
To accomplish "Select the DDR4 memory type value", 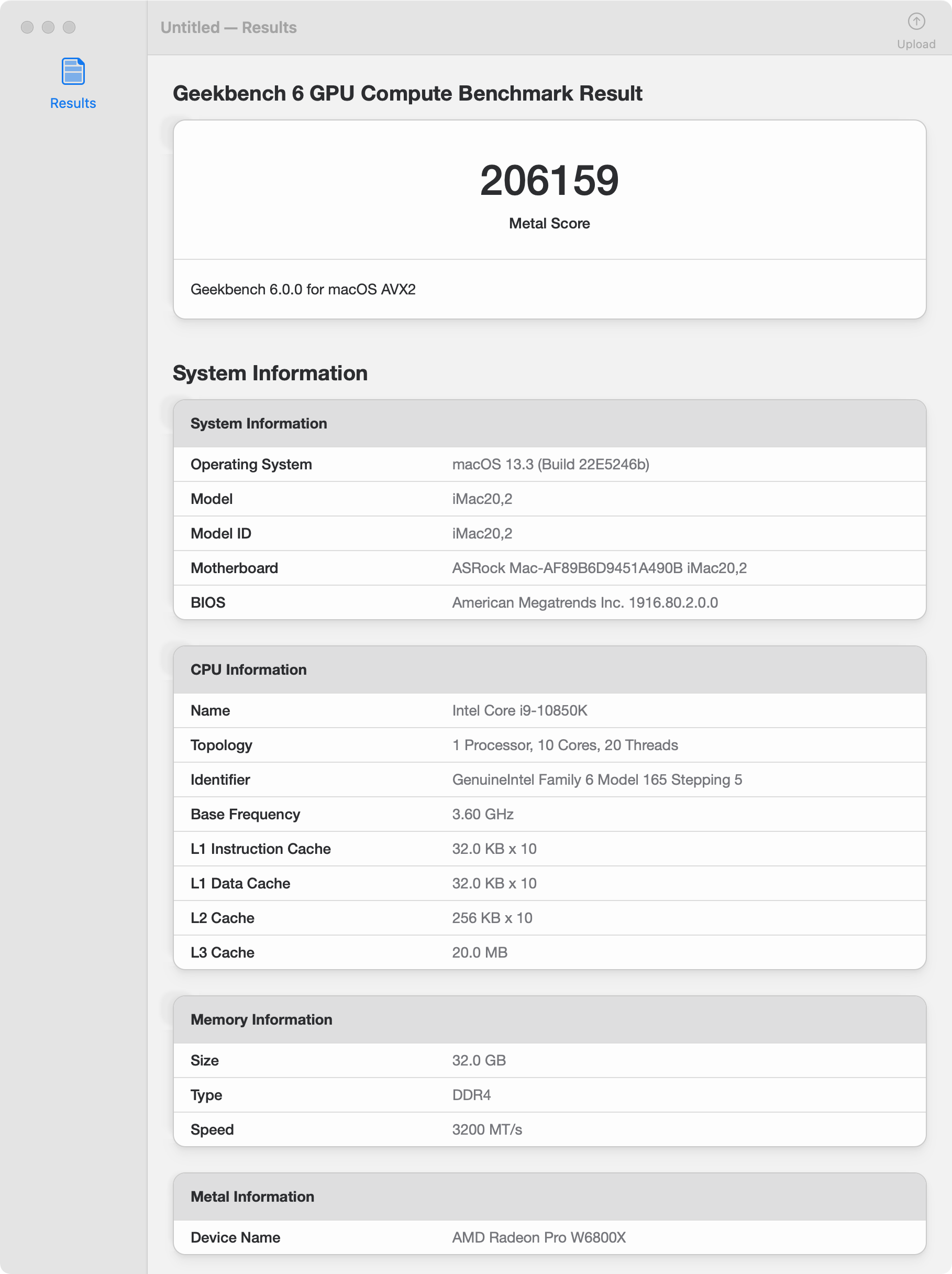I will point(471,1095).
